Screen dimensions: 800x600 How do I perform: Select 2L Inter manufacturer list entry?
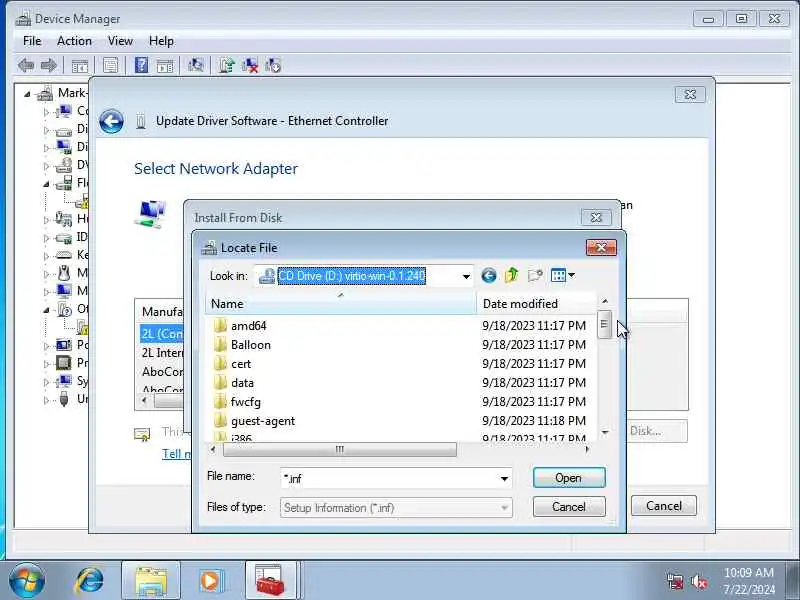point(162,353)
